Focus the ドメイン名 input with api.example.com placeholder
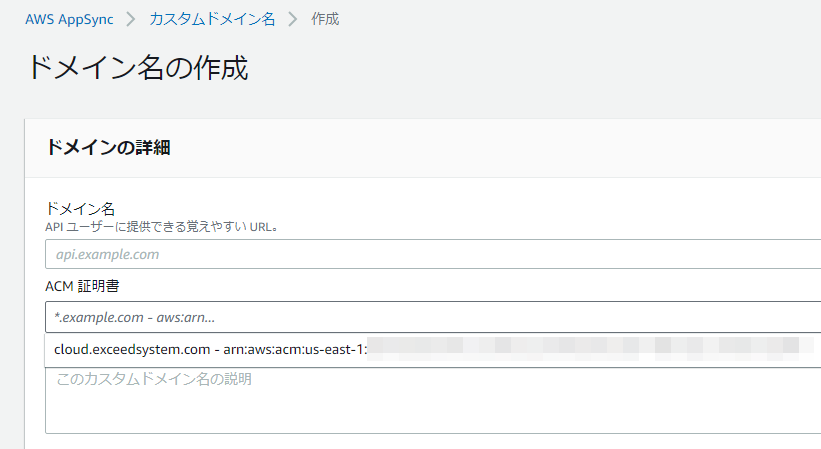Viewport: 821px width, 449px height. click(433, 254)
